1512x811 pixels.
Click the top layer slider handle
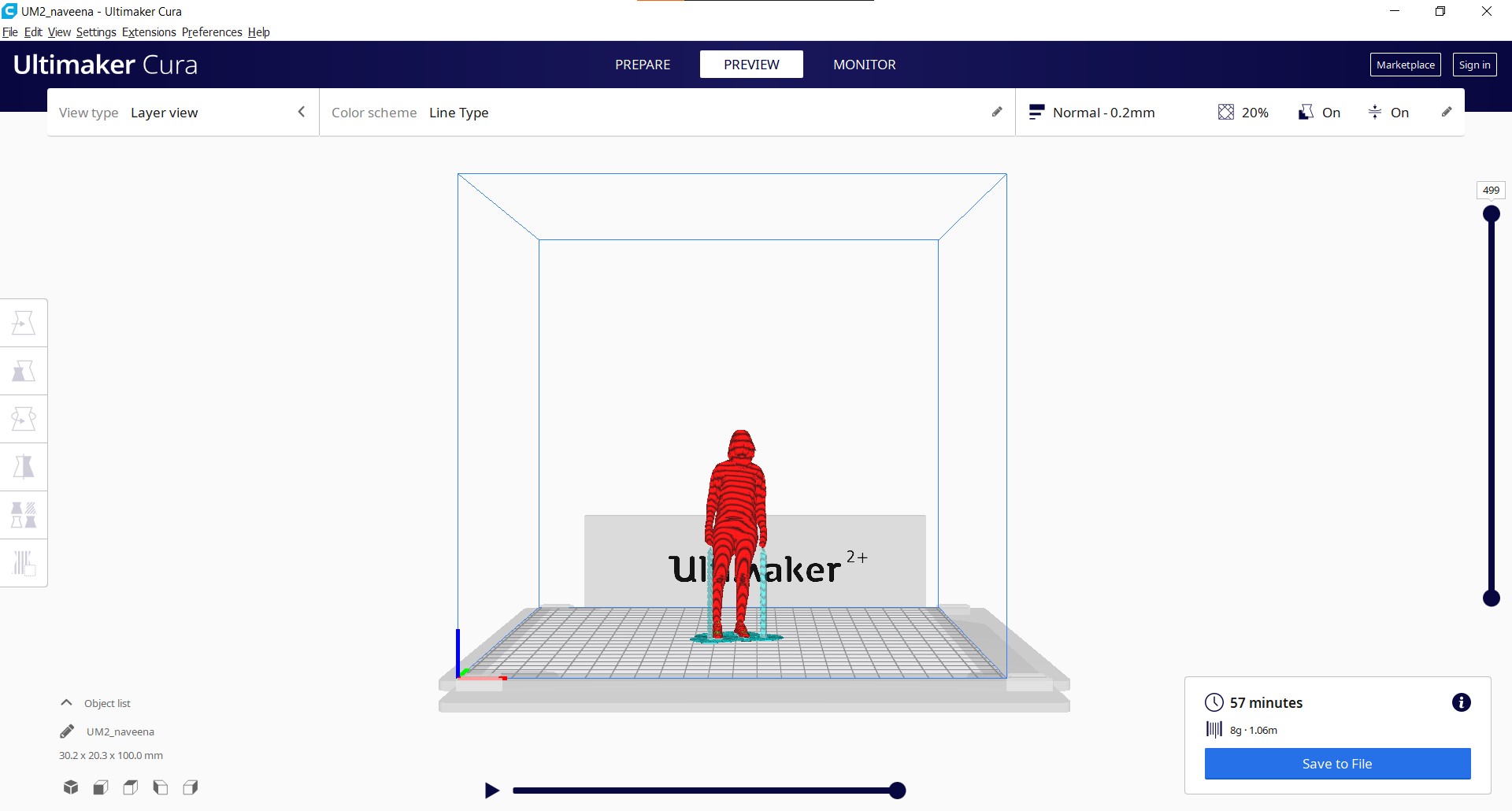1491,214
